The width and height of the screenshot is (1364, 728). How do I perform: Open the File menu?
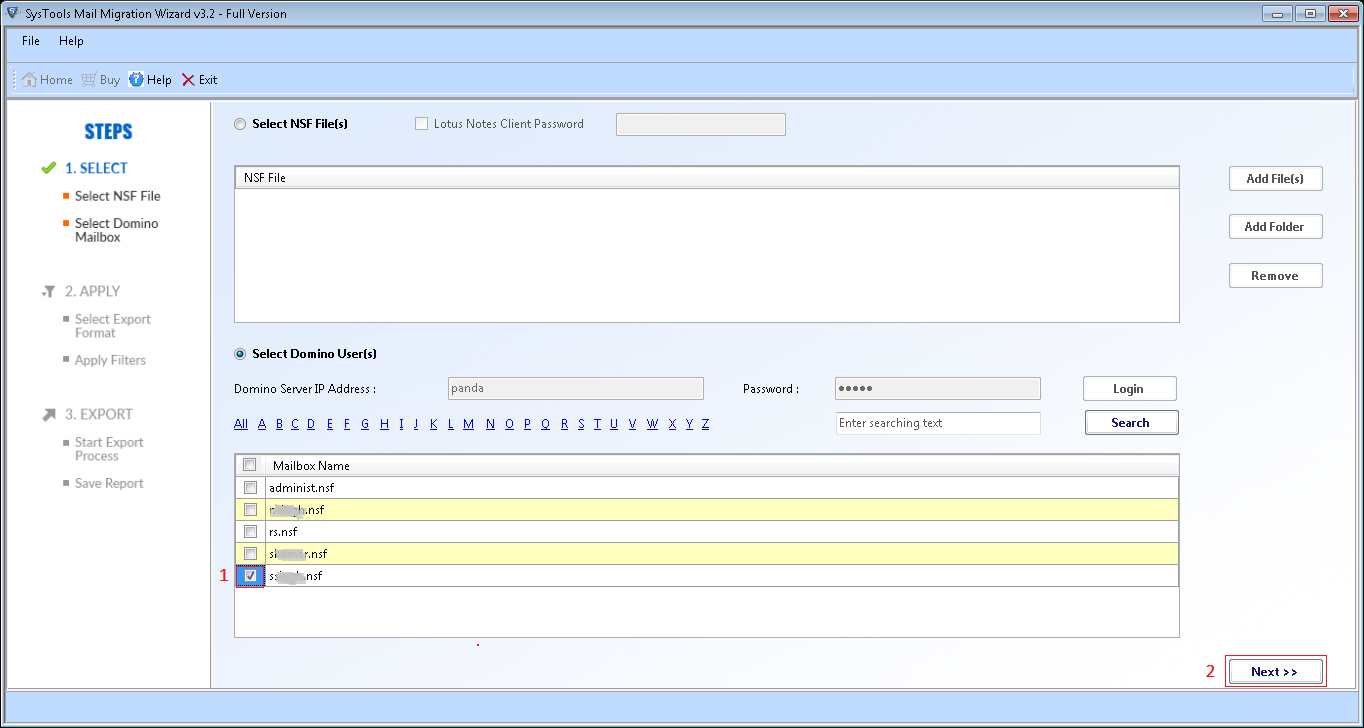(x=31, y=41)
